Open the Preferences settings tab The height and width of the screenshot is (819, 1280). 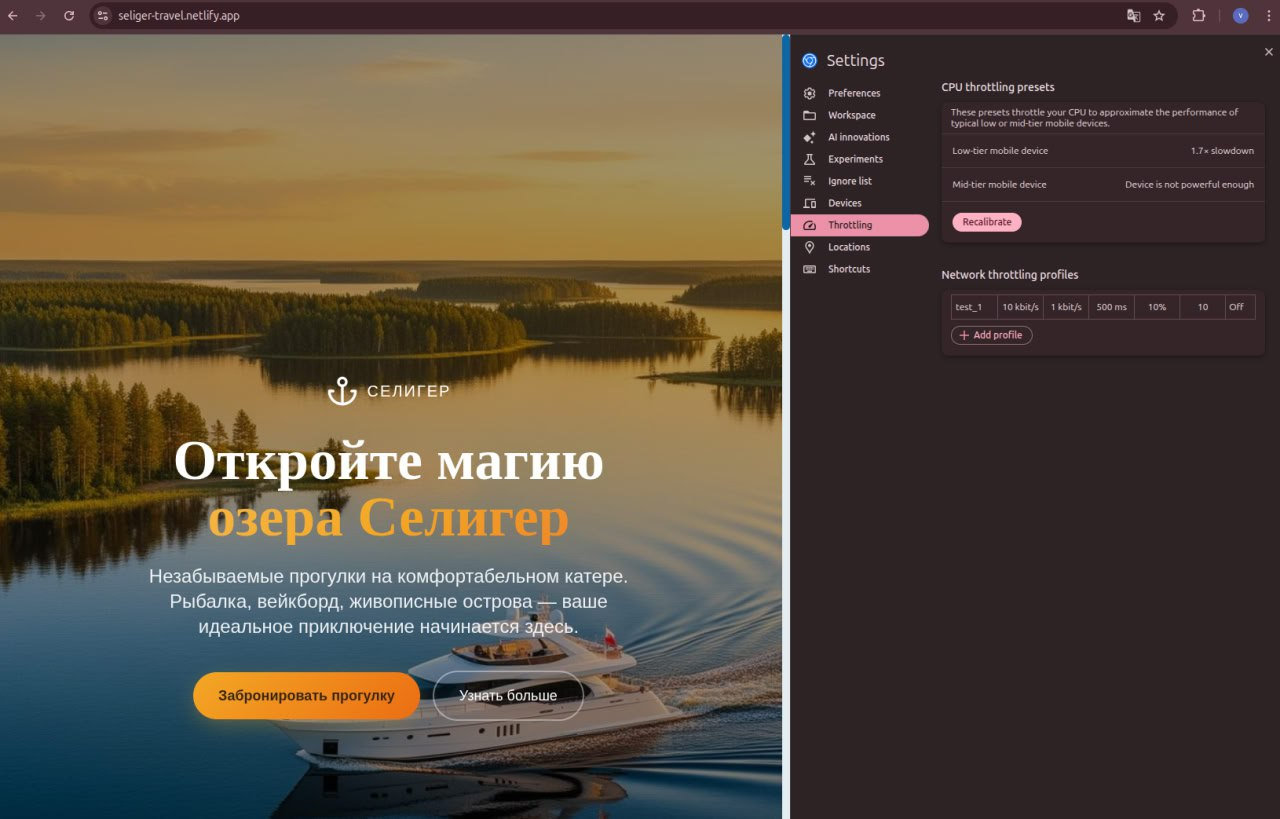pos(853,93)
